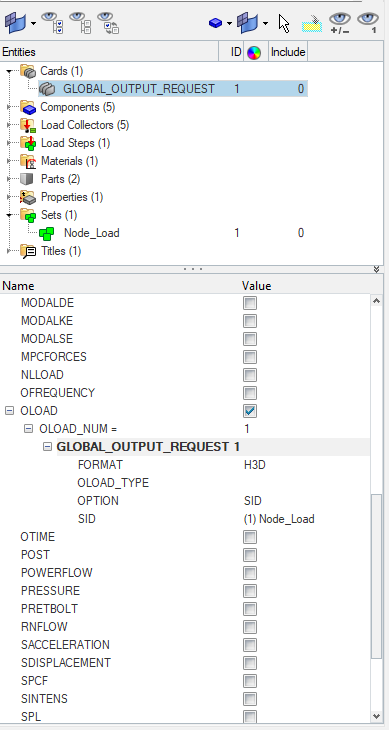
Task: Click the blue solid component view icon
Action: coord(215,22)
